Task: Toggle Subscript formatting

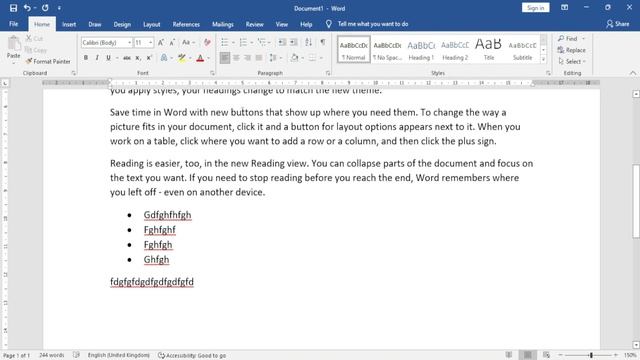Action: pos(138,58)
